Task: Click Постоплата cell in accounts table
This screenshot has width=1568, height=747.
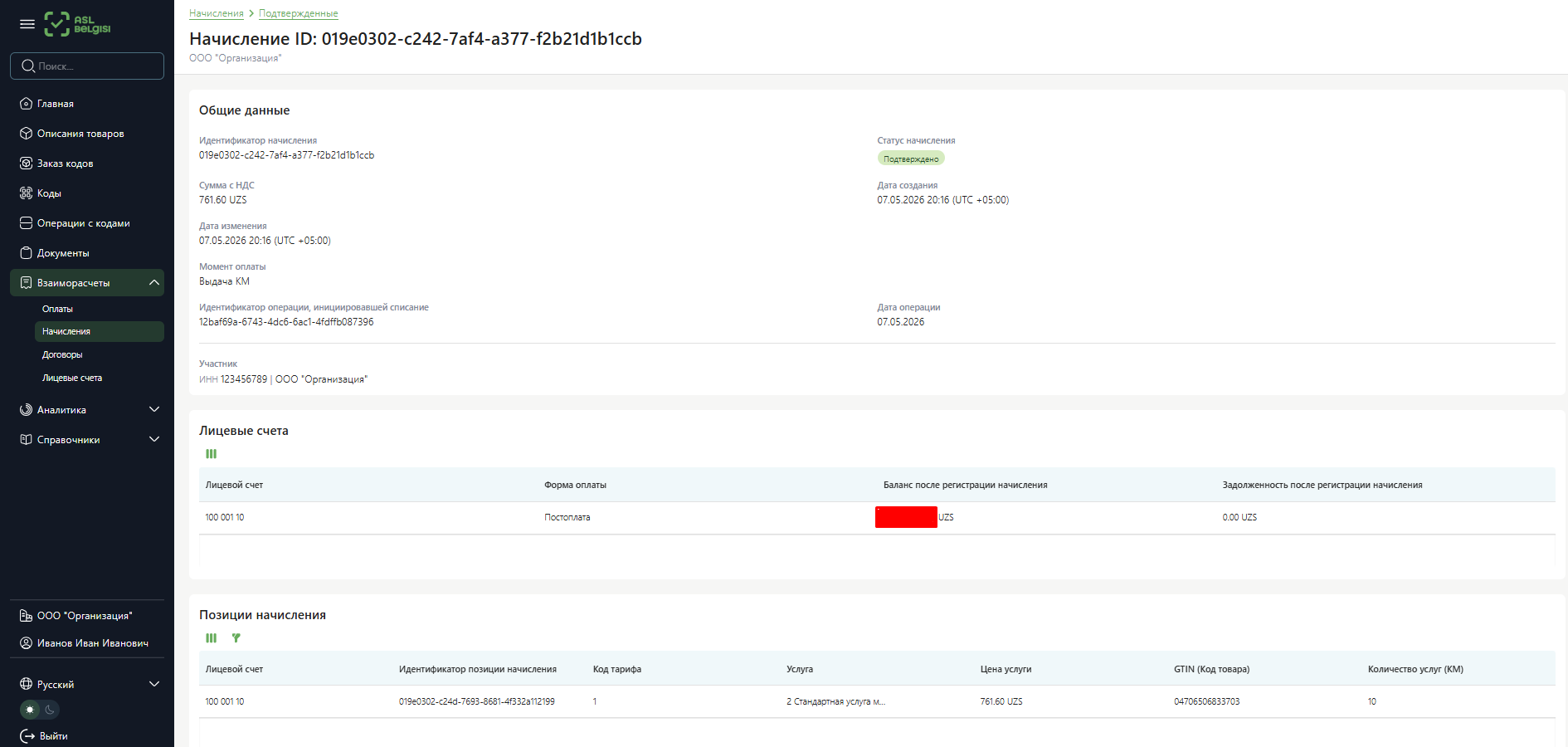Action: (x=567, y=517)
